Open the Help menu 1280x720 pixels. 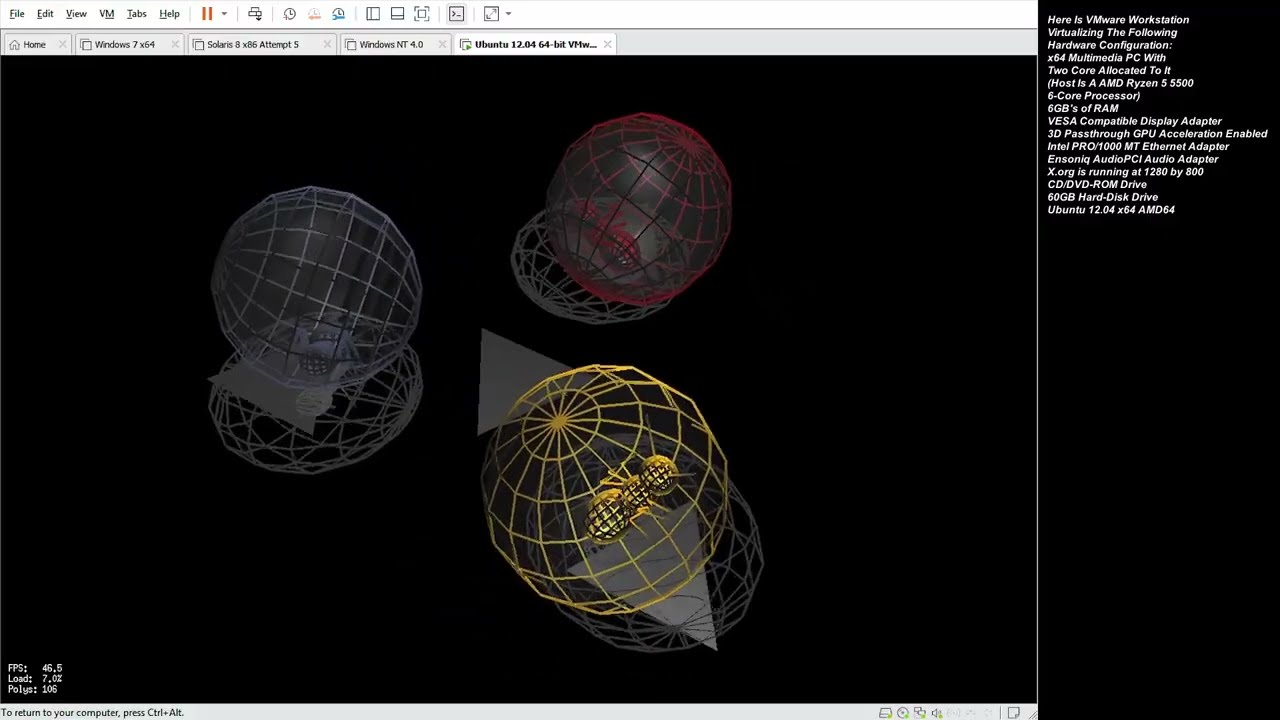170,14
